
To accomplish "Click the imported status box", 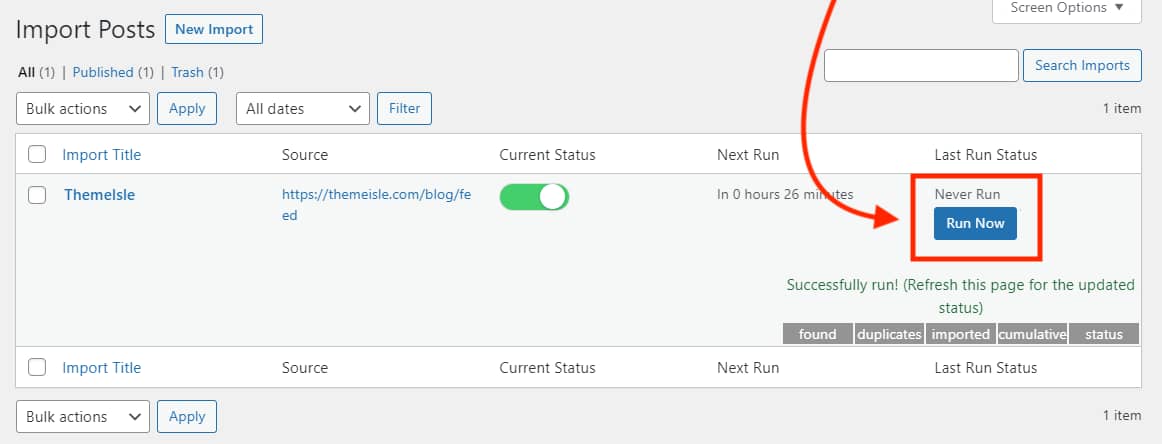I will pos(960,334).
